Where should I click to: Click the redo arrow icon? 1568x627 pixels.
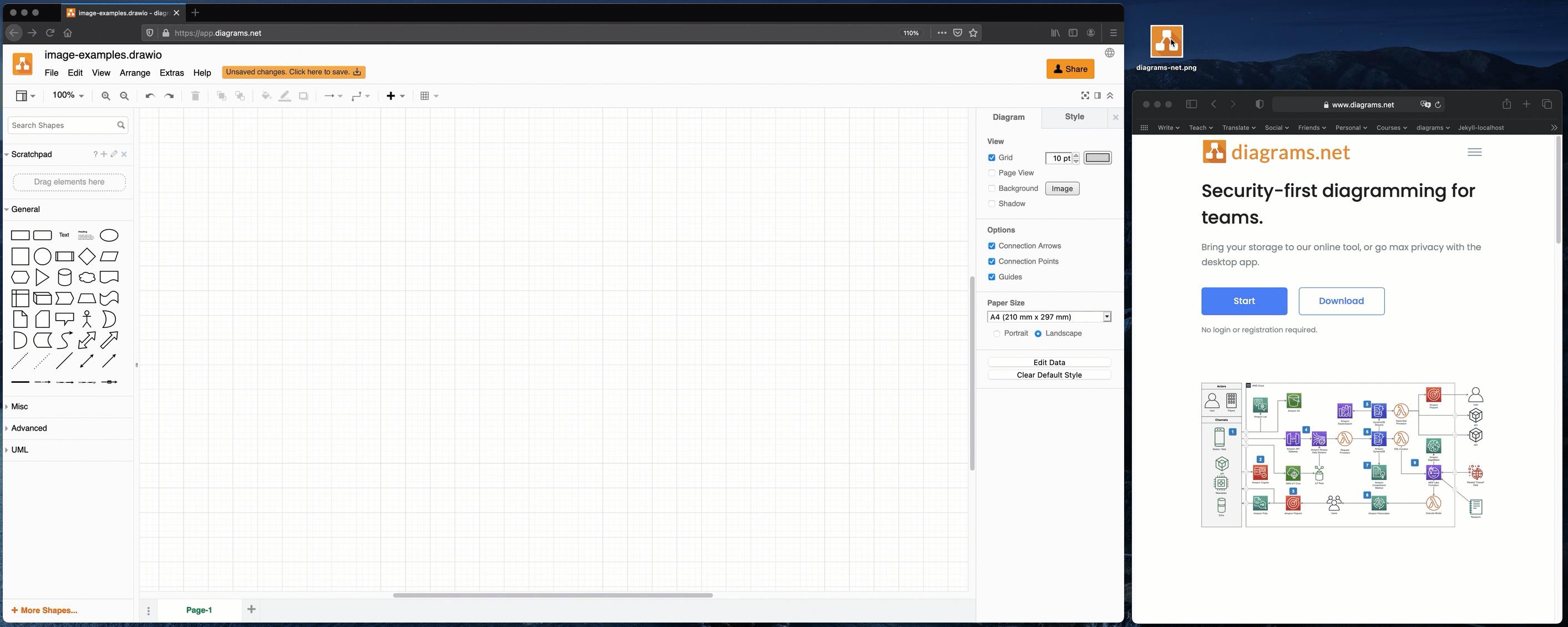[168, 95]
